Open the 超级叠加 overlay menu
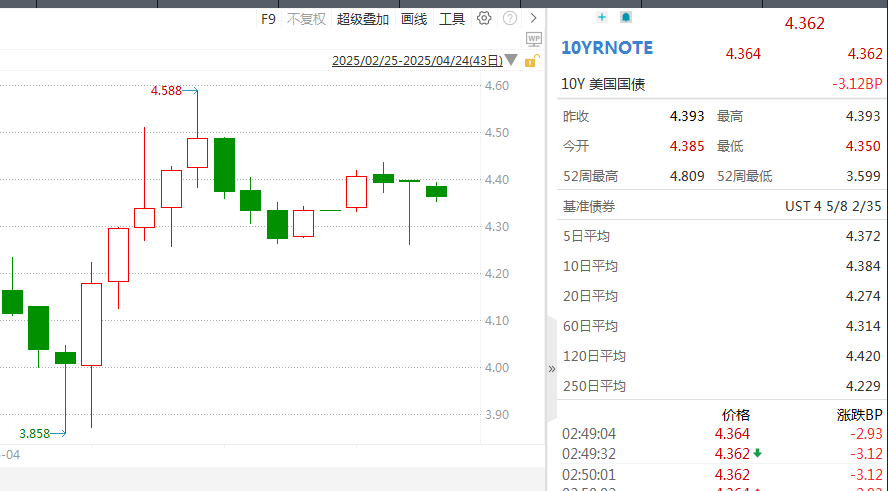 (363, 19)
